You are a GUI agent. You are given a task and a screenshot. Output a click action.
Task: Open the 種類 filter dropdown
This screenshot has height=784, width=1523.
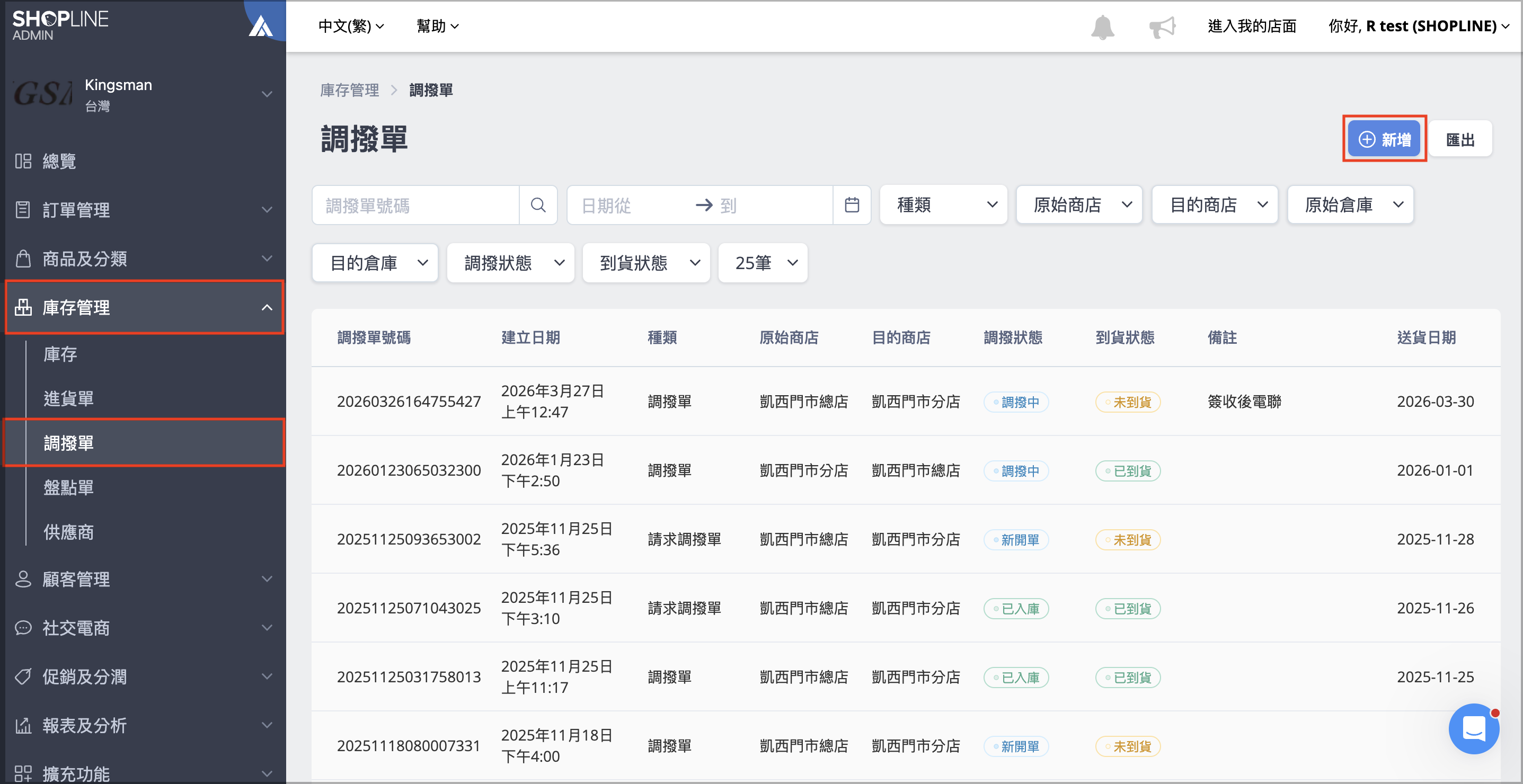(944, 204)
